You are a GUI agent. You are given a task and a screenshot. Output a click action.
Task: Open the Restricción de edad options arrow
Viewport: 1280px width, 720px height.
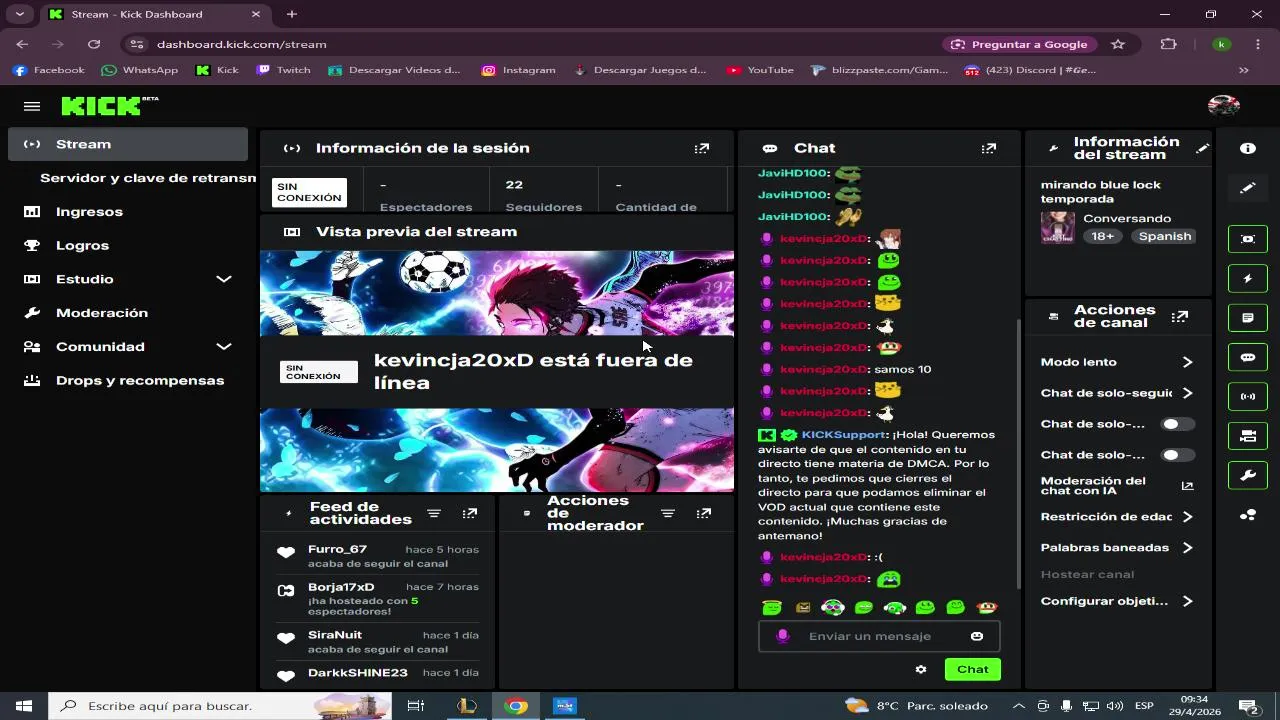(1187, 517)
